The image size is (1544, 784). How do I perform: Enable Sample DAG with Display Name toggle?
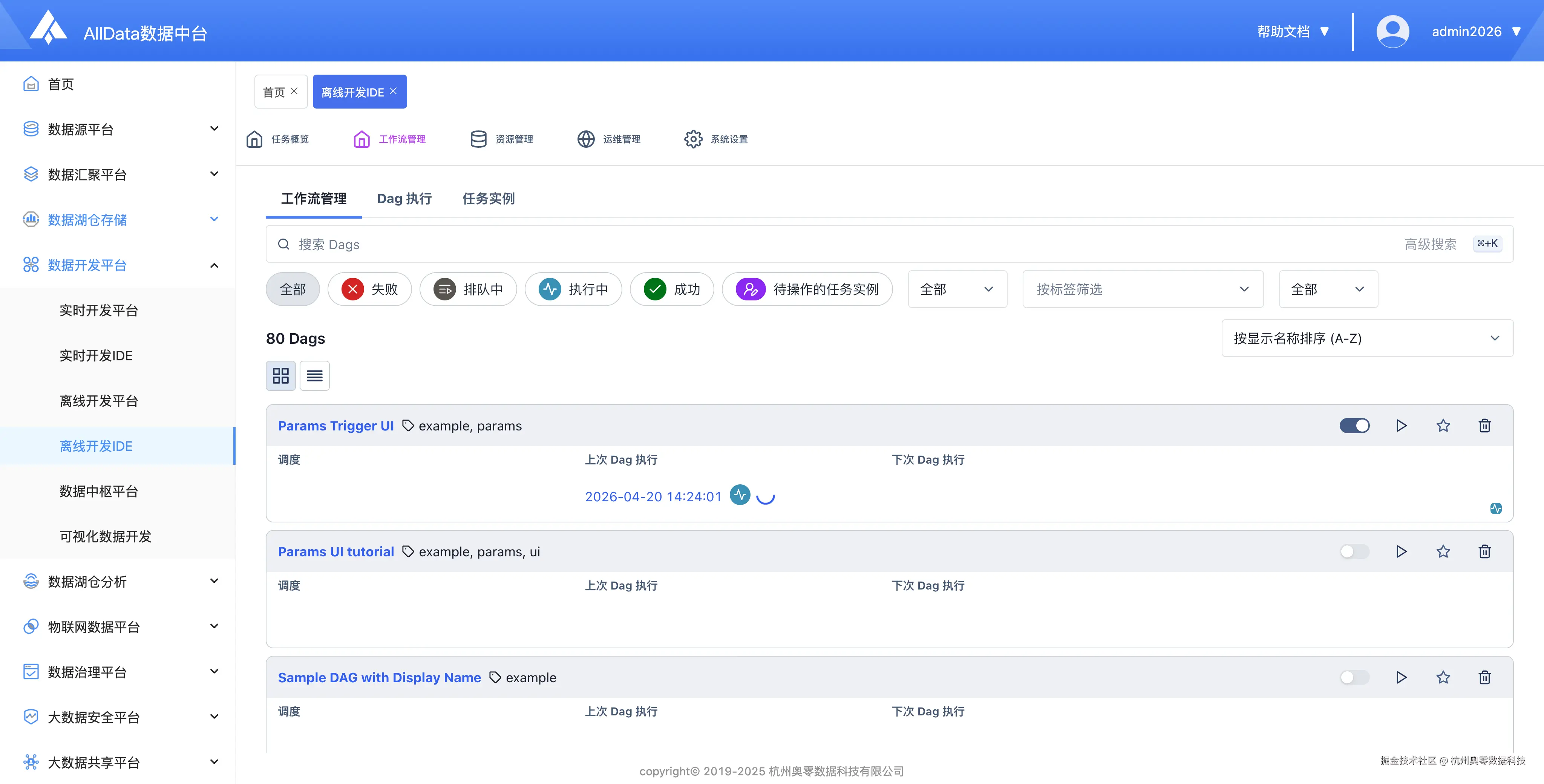(1355, 677)
